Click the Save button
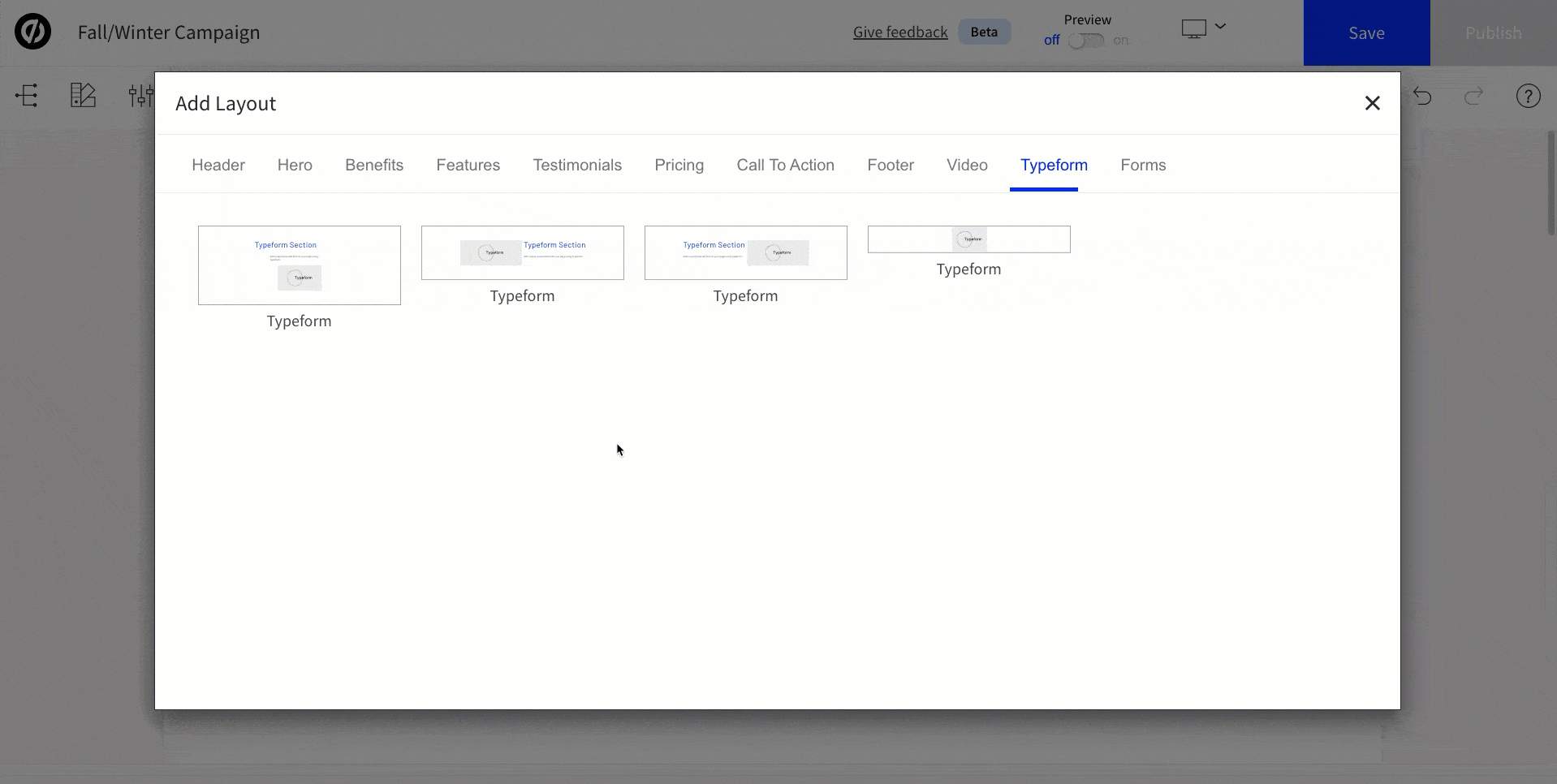 pyautogui.click(x=1366, y=32)
